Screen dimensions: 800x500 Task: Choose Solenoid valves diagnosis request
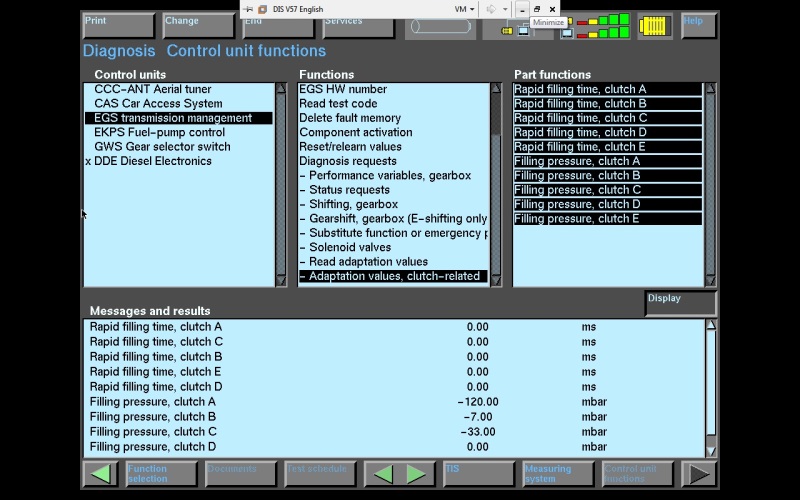350,247
